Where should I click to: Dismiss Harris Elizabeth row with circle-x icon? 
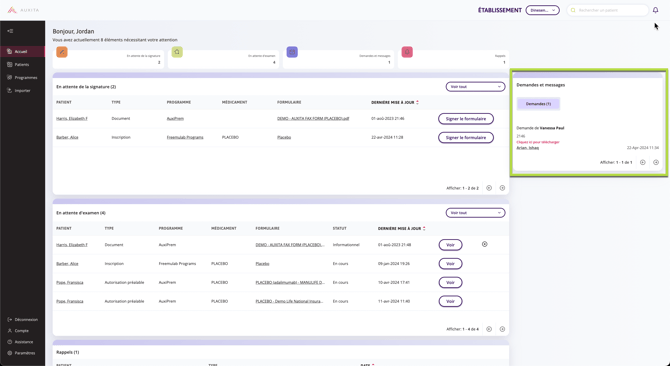pyautogui.click(x=485, y=244)
